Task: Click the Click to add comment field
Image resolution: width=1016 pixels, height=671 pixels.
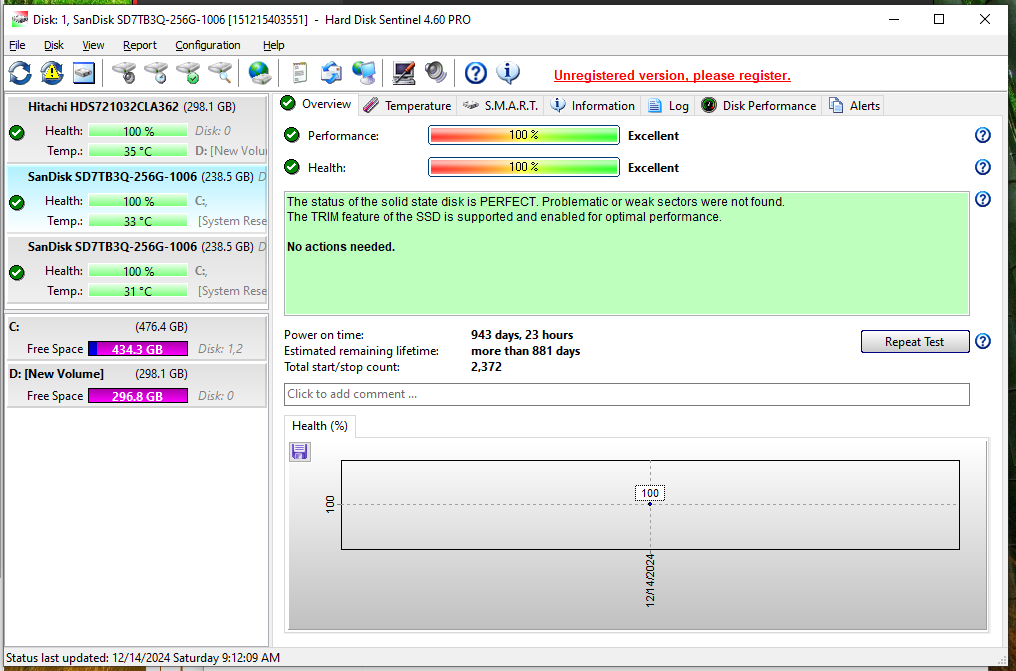Action: [x=627, y=394]
